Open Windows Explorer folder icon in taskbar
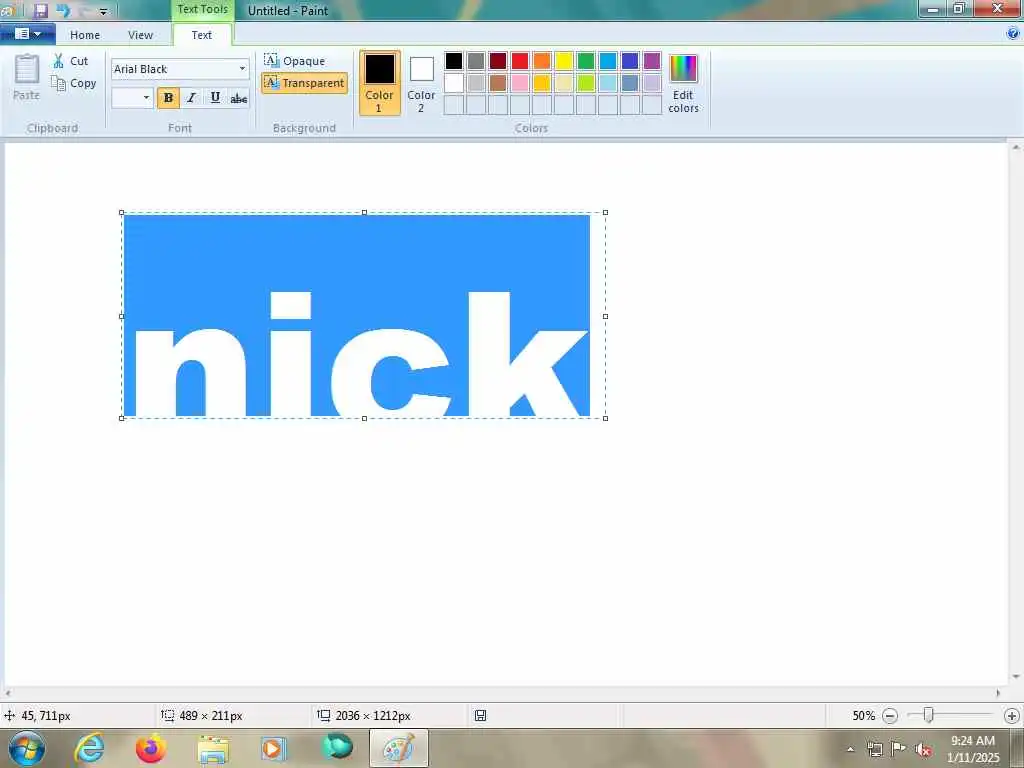 click(x=213, y=750)
